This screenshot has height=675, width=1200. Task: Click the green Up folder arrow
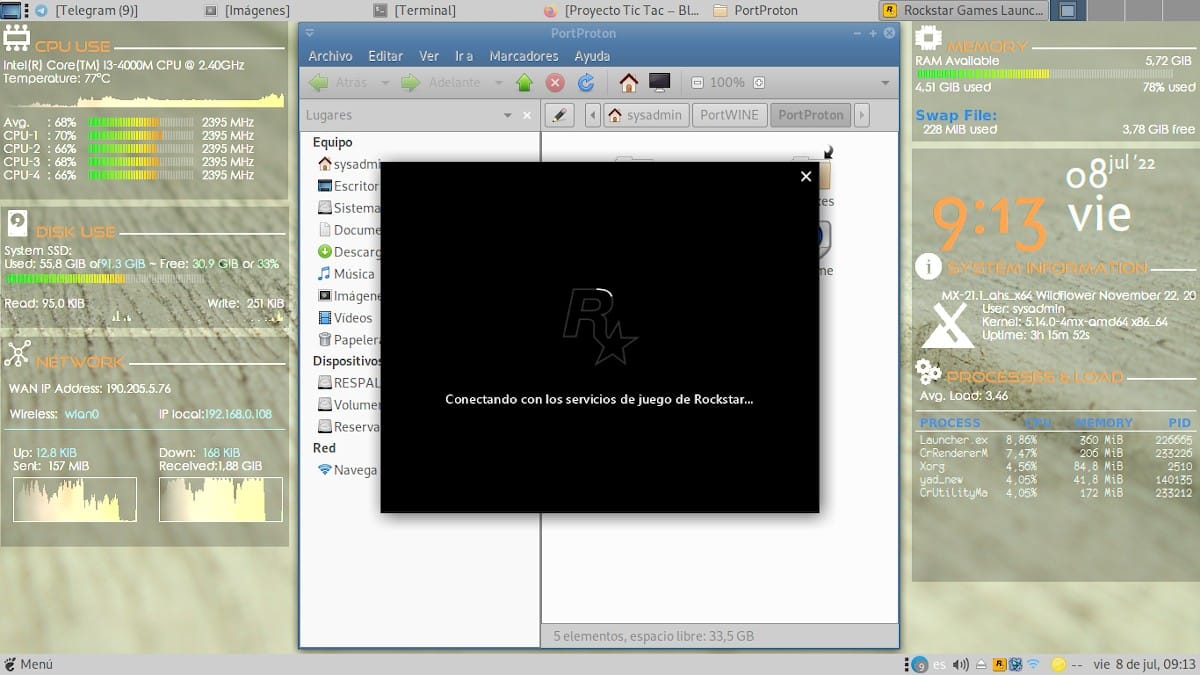coord(524,83)
